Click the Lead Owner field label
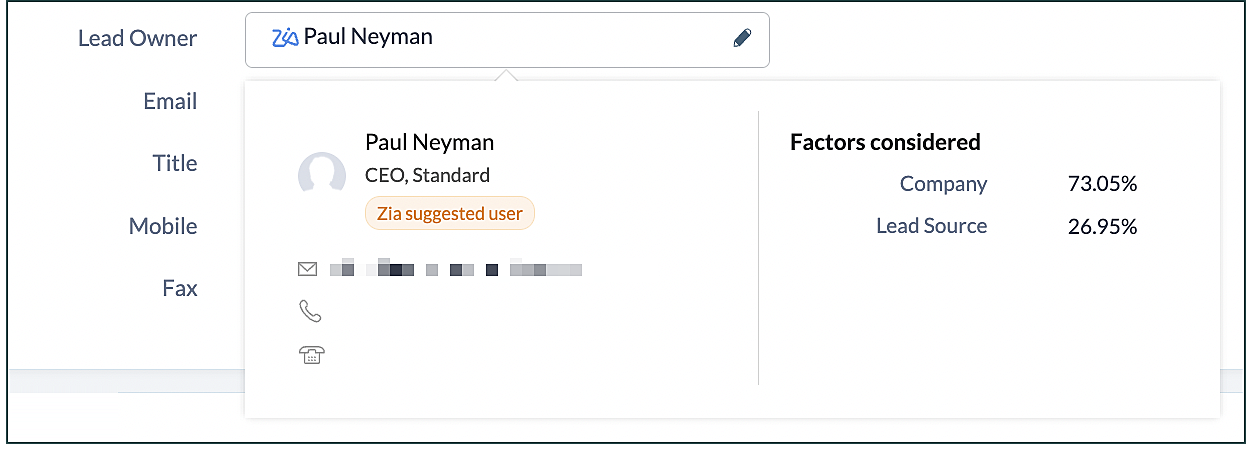1246x450 pixels. click(138, 39)
